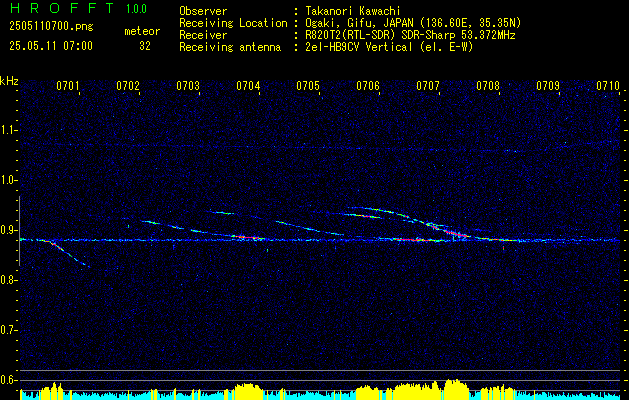Click time marker 0707
This screenshot has width=629, height=400.
click(x=428, y=85)
